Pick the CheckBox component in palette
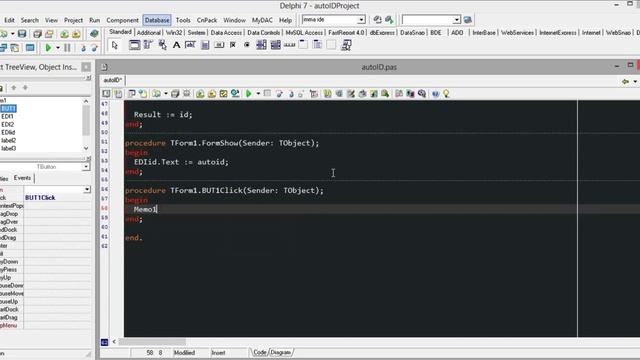The height and width of the screenshot is (360, 640). [x=233, y=45]
